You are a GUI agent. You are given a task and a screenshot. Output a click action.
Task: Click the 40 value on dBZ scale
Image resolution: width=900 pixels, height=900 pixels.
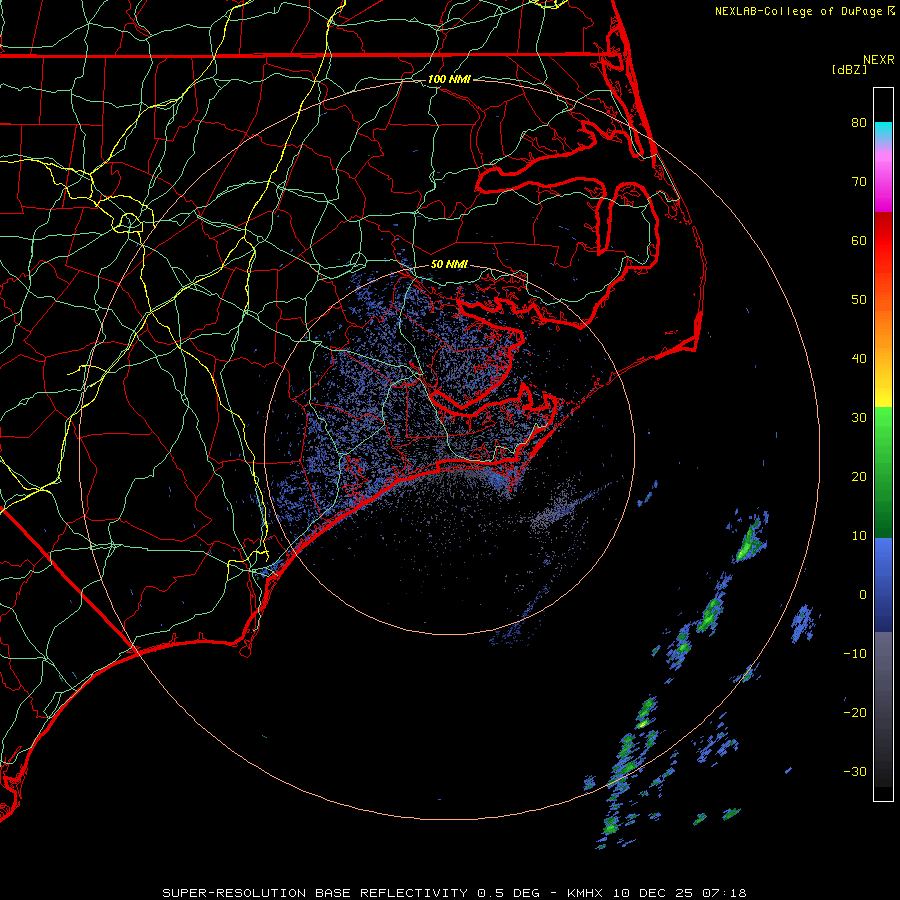tap(859, 359)
